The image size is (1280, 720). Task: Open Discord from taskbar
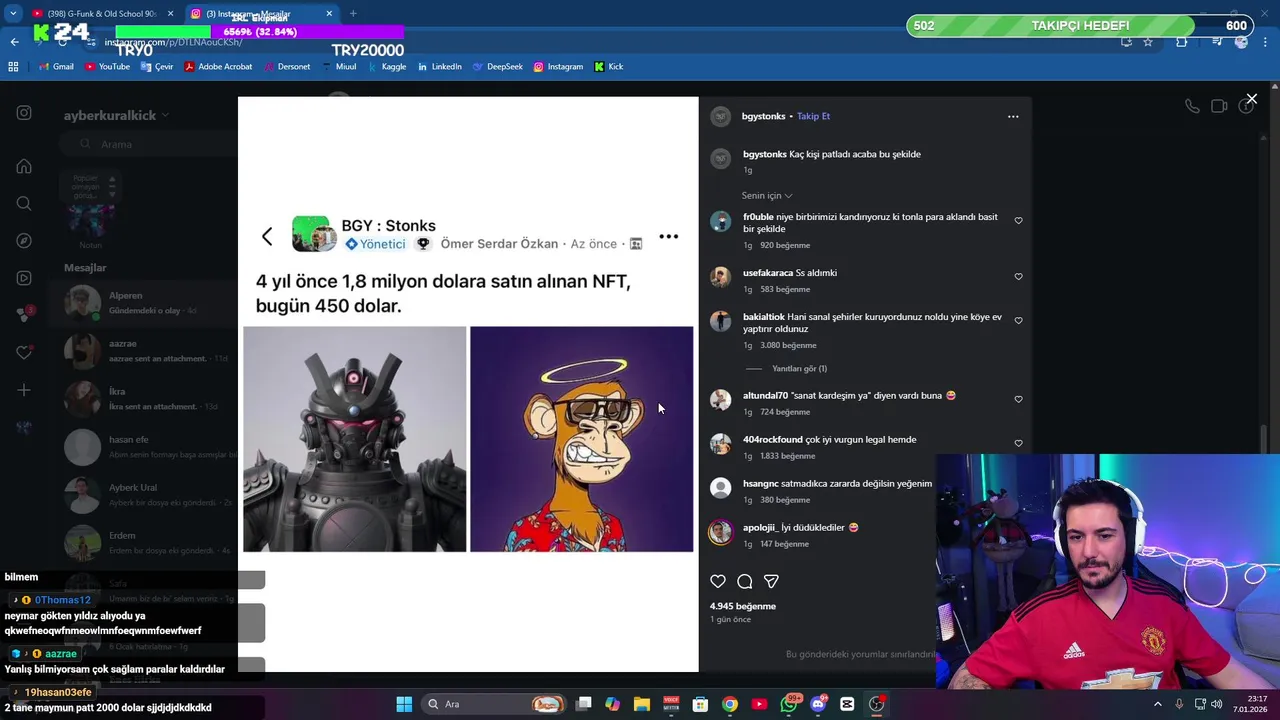(819, 704)
